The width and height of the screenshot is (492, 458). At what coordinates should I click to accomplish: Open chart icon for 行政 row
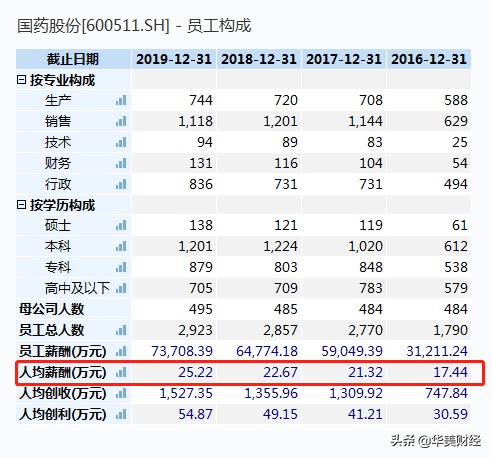[121, 184]
